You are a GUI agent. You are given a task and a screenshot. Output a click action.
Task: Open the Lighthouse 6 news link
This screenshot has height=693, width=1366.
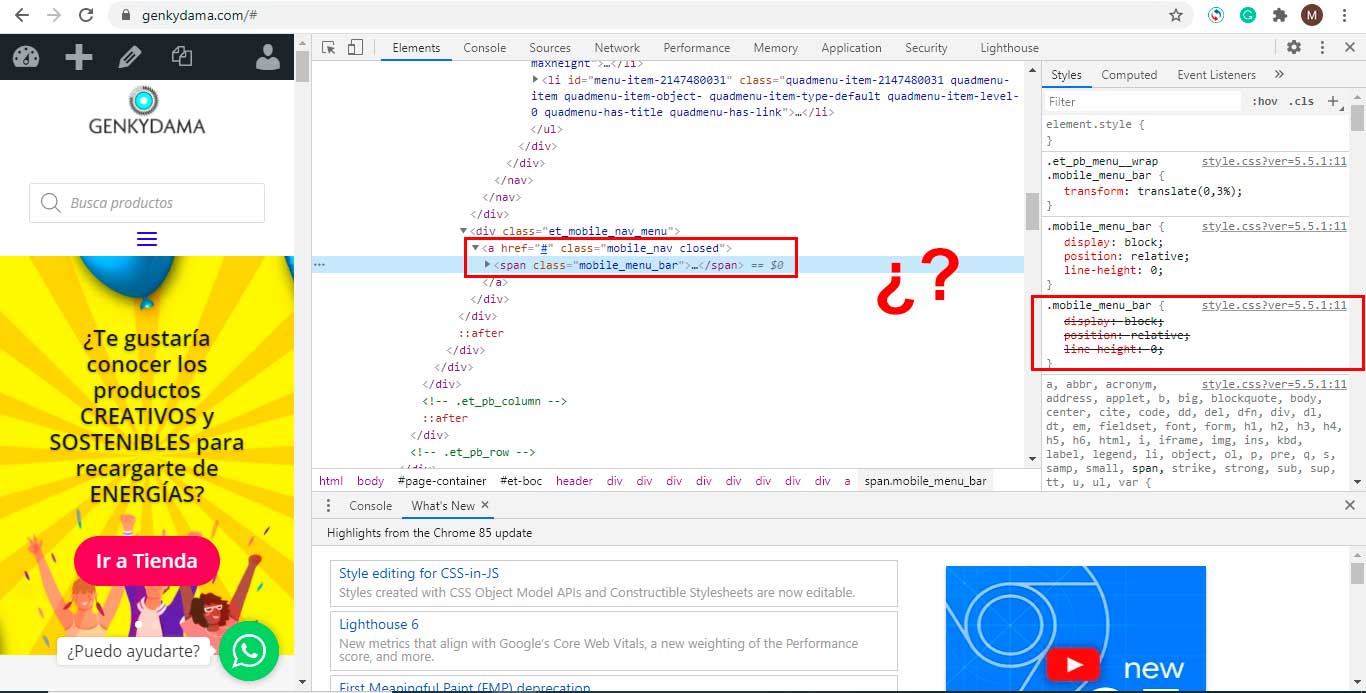tap(379, 624)
